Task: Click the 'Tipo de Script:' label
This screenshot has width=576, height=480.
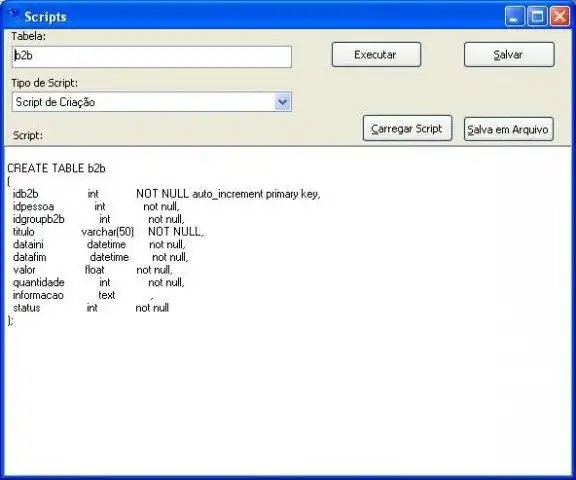Action: point(45,83)
